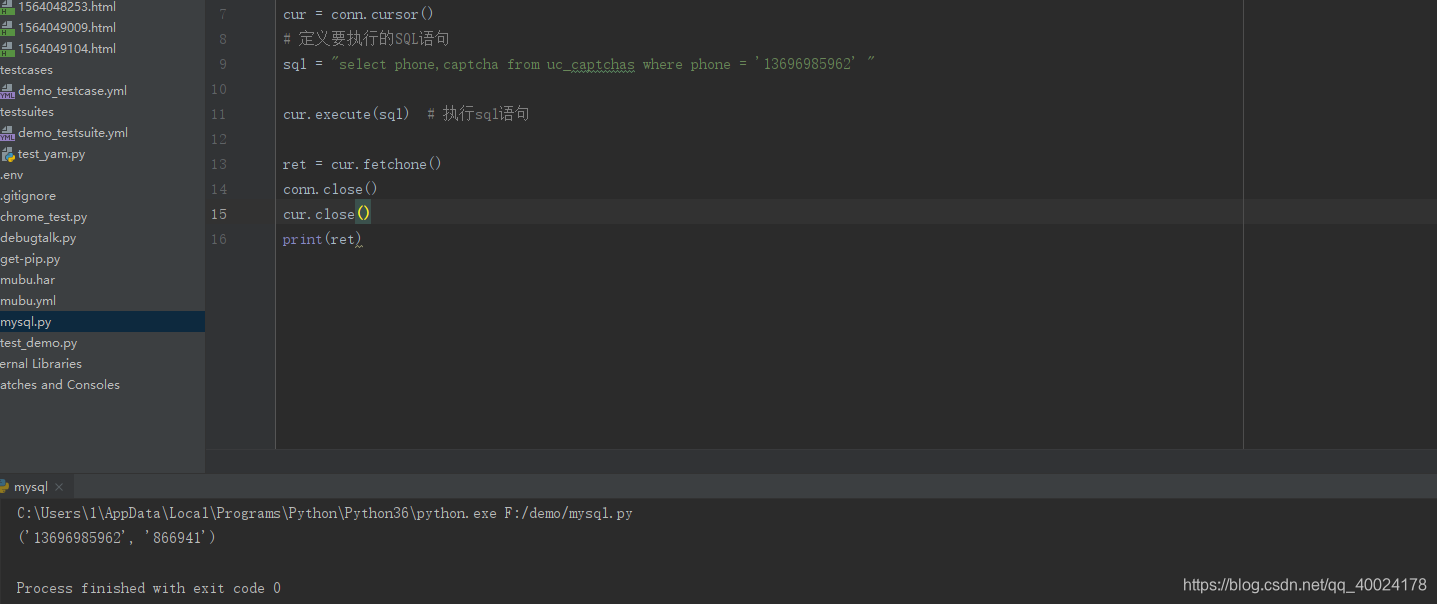
Task: Place the cursor on line number 13 in the gutter
Action: click(x=219, y=164)
